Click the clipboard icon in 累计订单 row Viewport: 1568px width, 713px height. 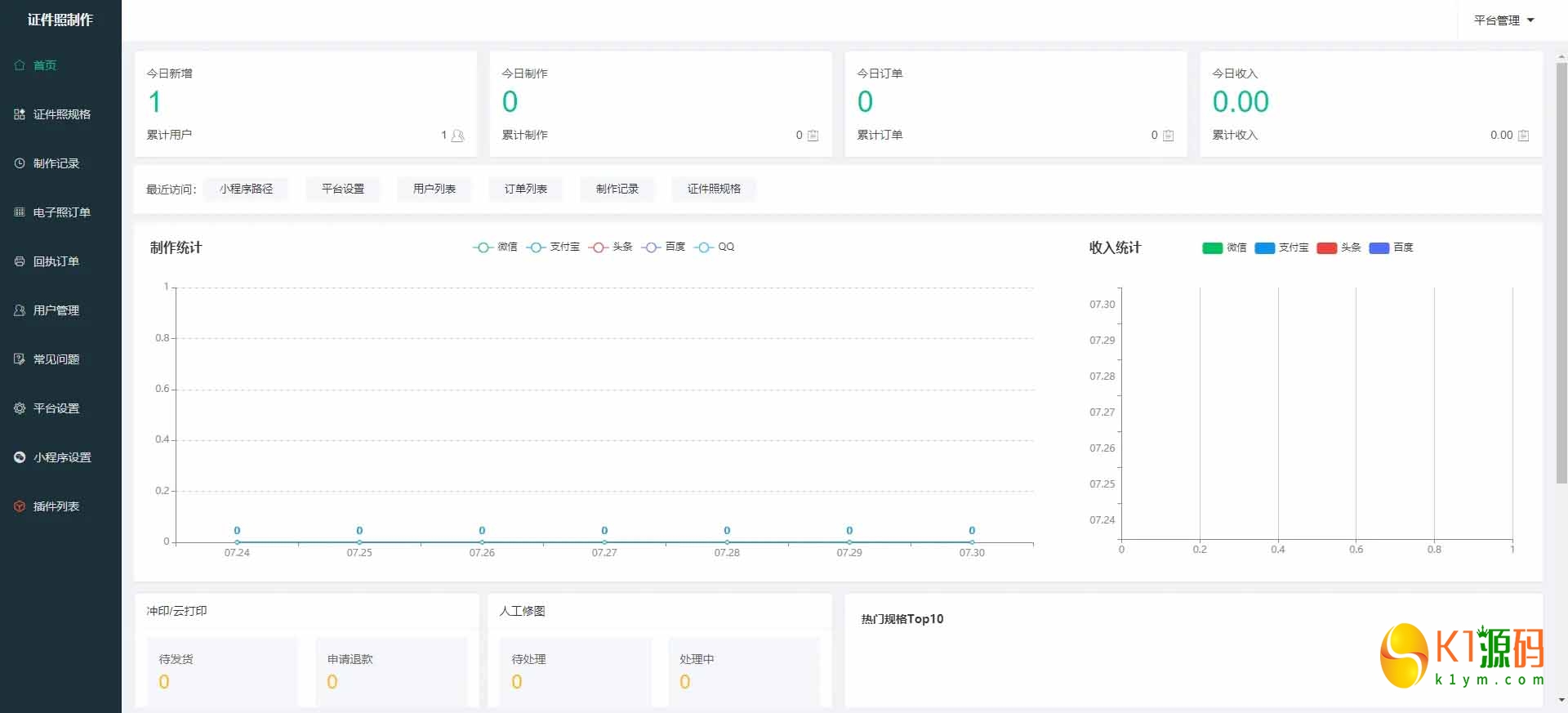tap(1168, 136)
